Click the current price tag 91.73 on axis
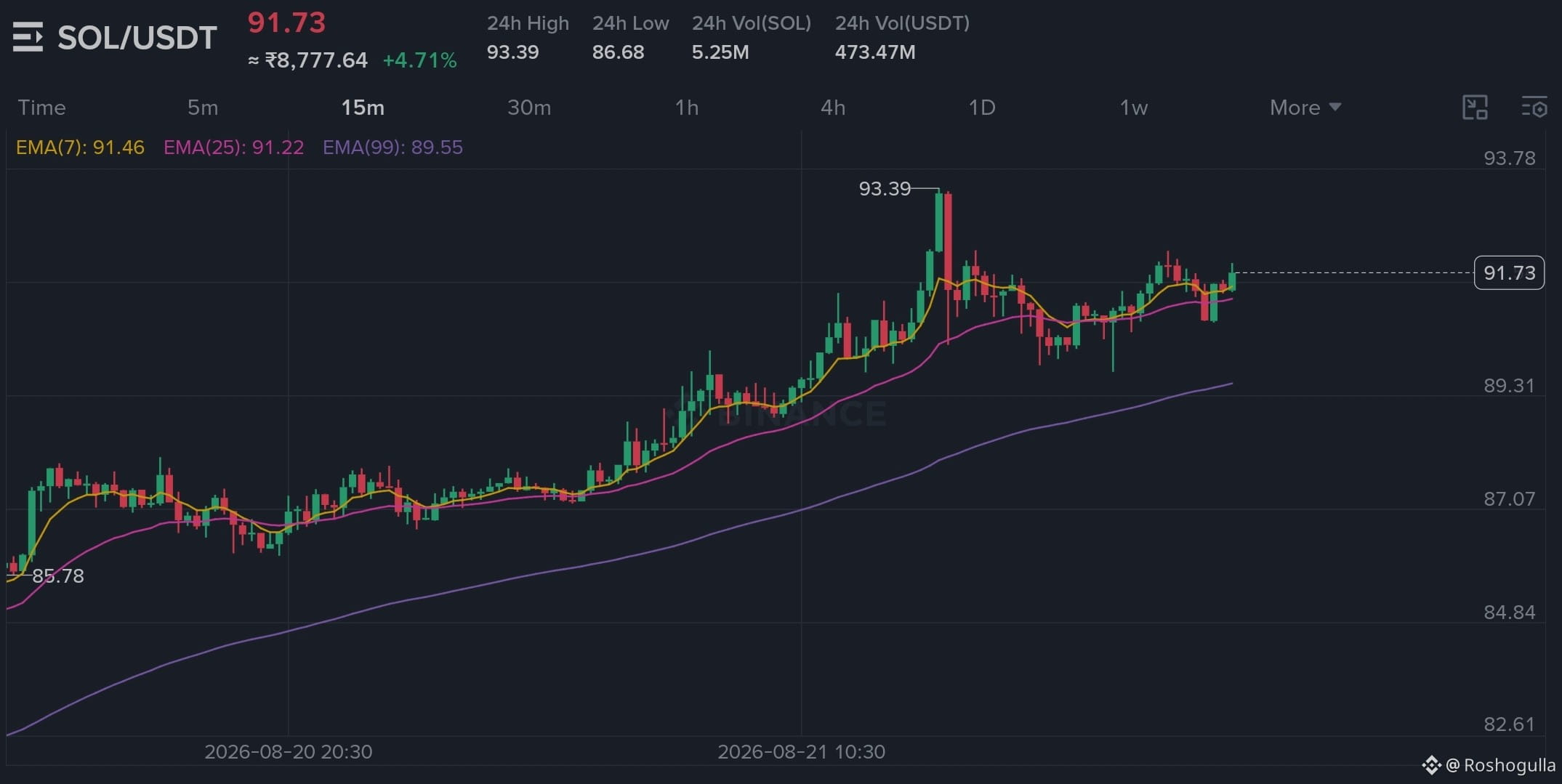Image resolution: width=1562 pixels, height=784 pixels. (1509, 273)
